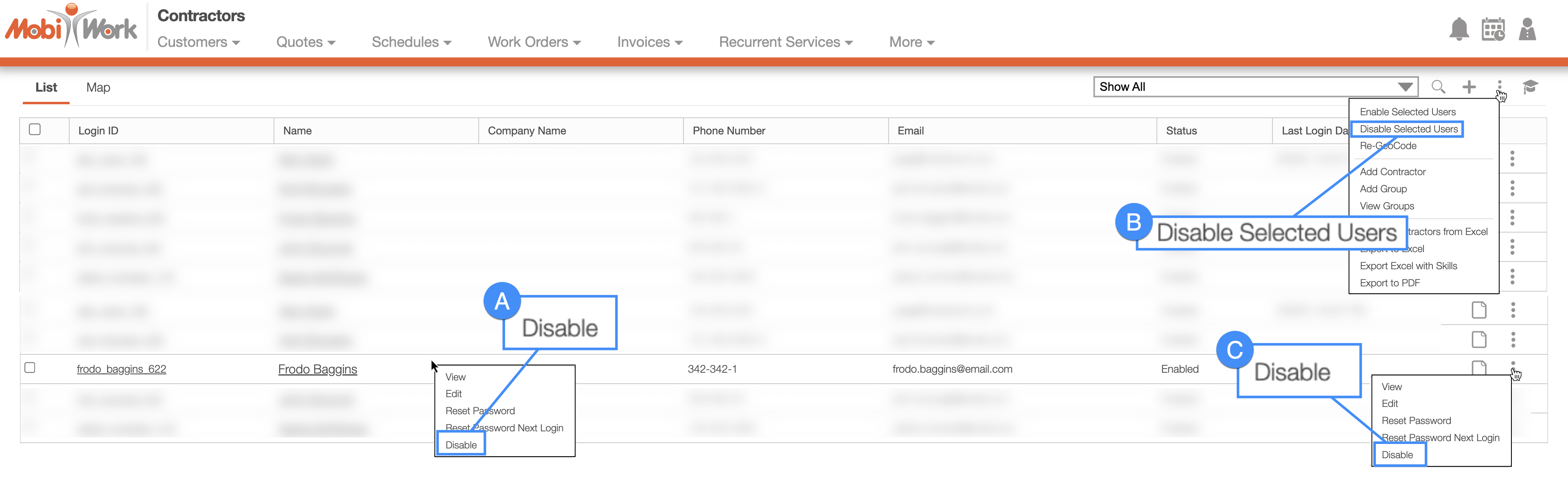This screenshot has width=1568, height=479.
Task: Open the Invoices dropdown menu
Action: 650,42
